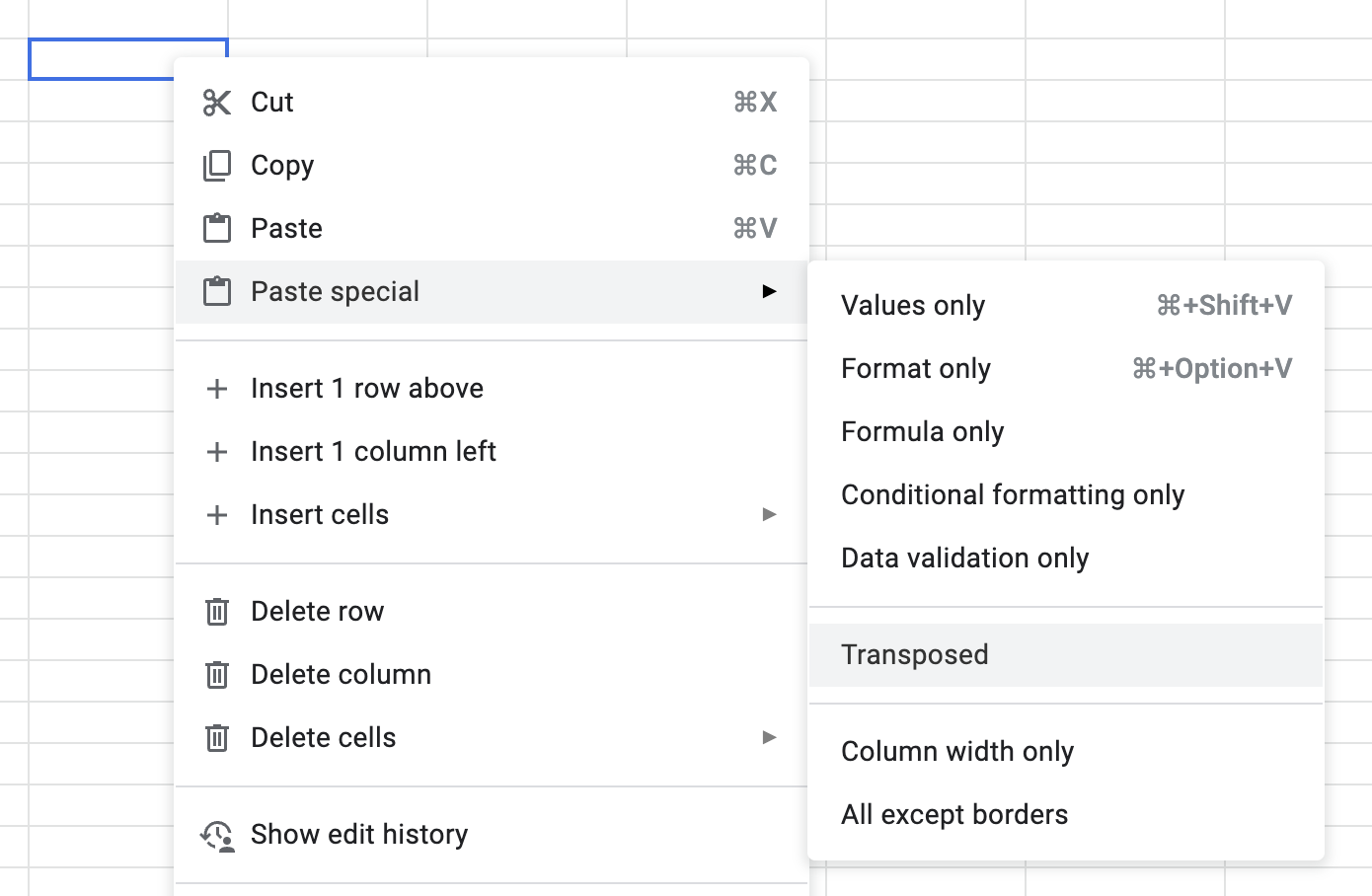Select Data validation only
The image size is (1372, 896).
coord(965,559)
